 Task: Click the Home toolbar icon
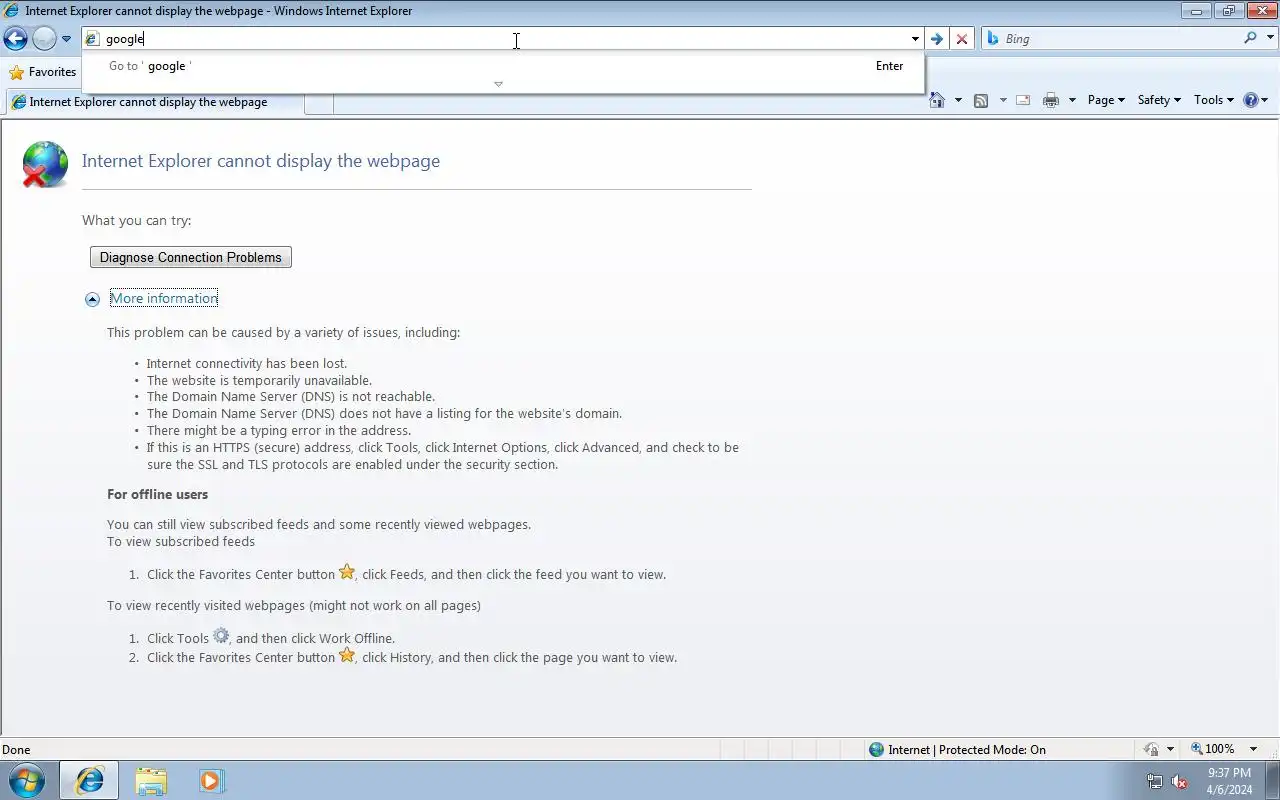[937, 100]
